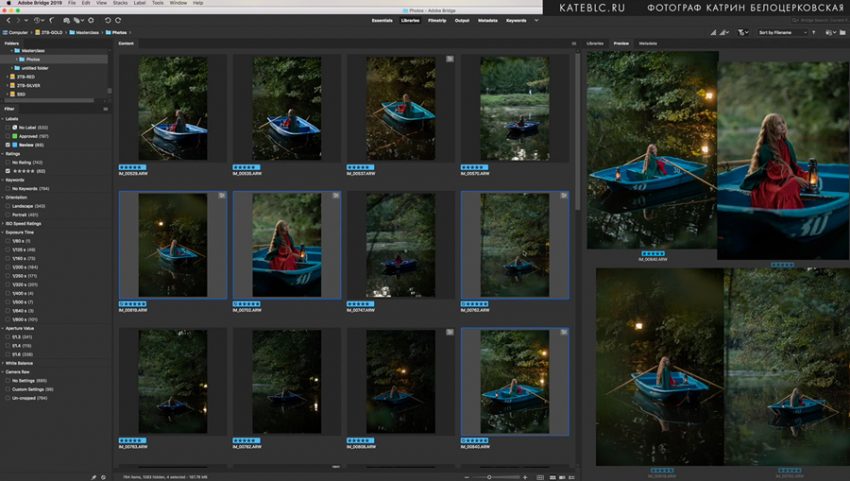Image resolution: width=850 pixels, height=481 pixels.
Task: Switch to the Essentials workspace
Action: [382, 21]
